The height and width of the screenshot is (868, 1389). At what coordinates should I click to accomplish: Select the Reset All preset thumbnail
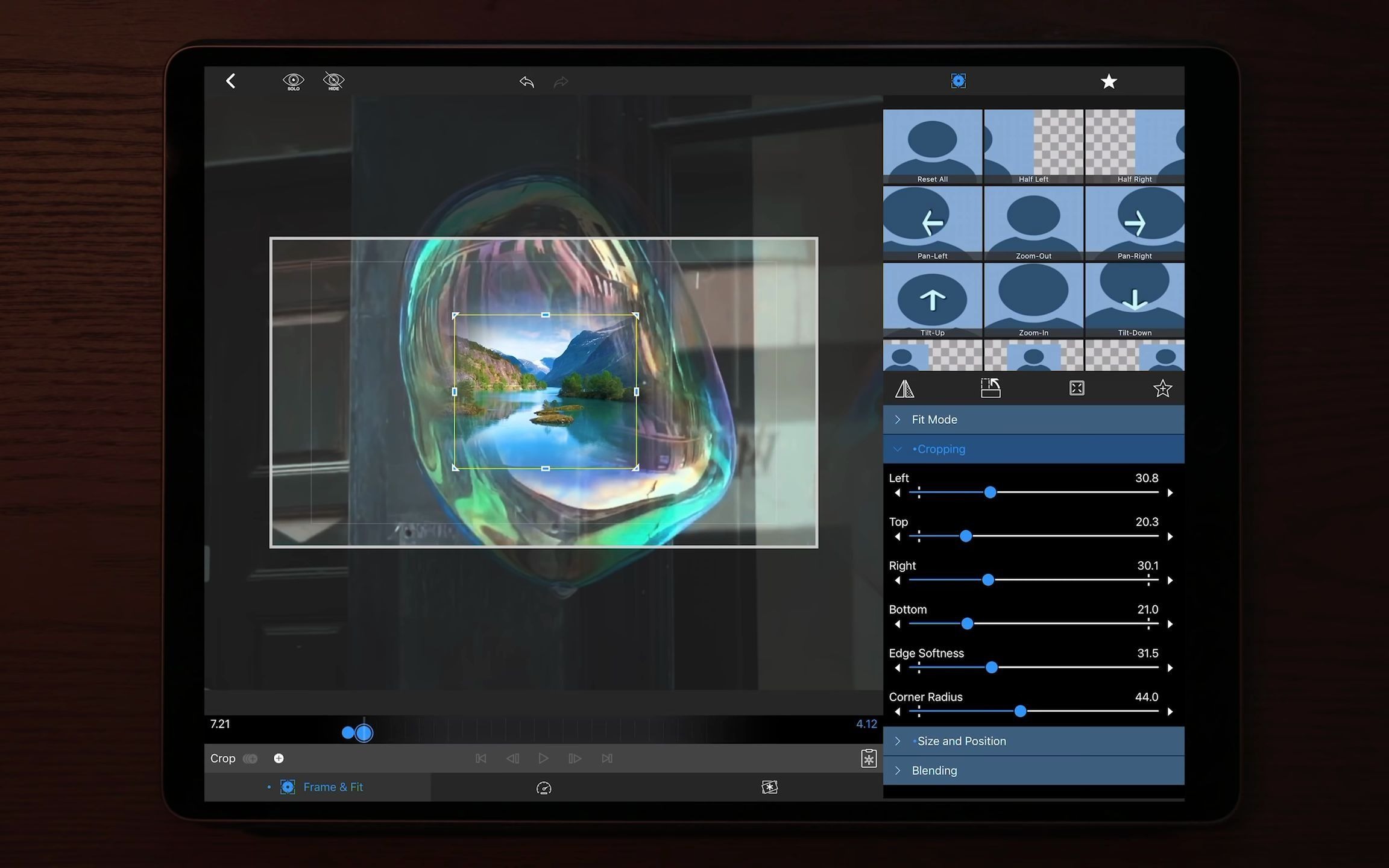(931, 145)
